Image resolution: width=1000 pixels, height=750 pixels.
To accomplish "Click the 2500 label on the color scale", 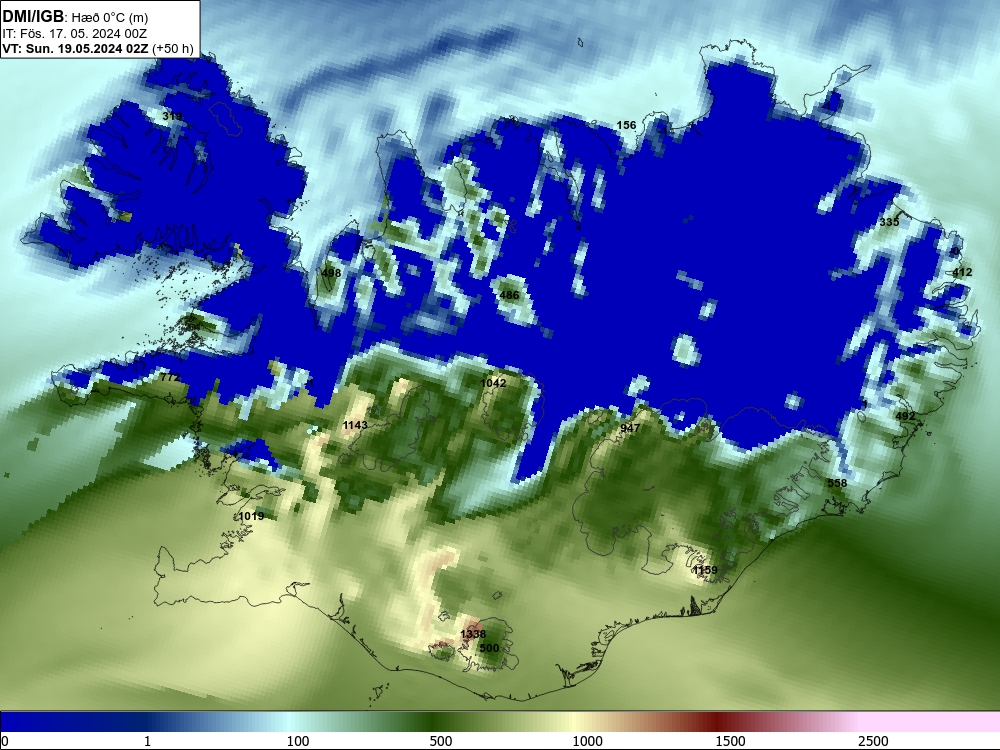I will pyautogui.click(x=873, y=741).
